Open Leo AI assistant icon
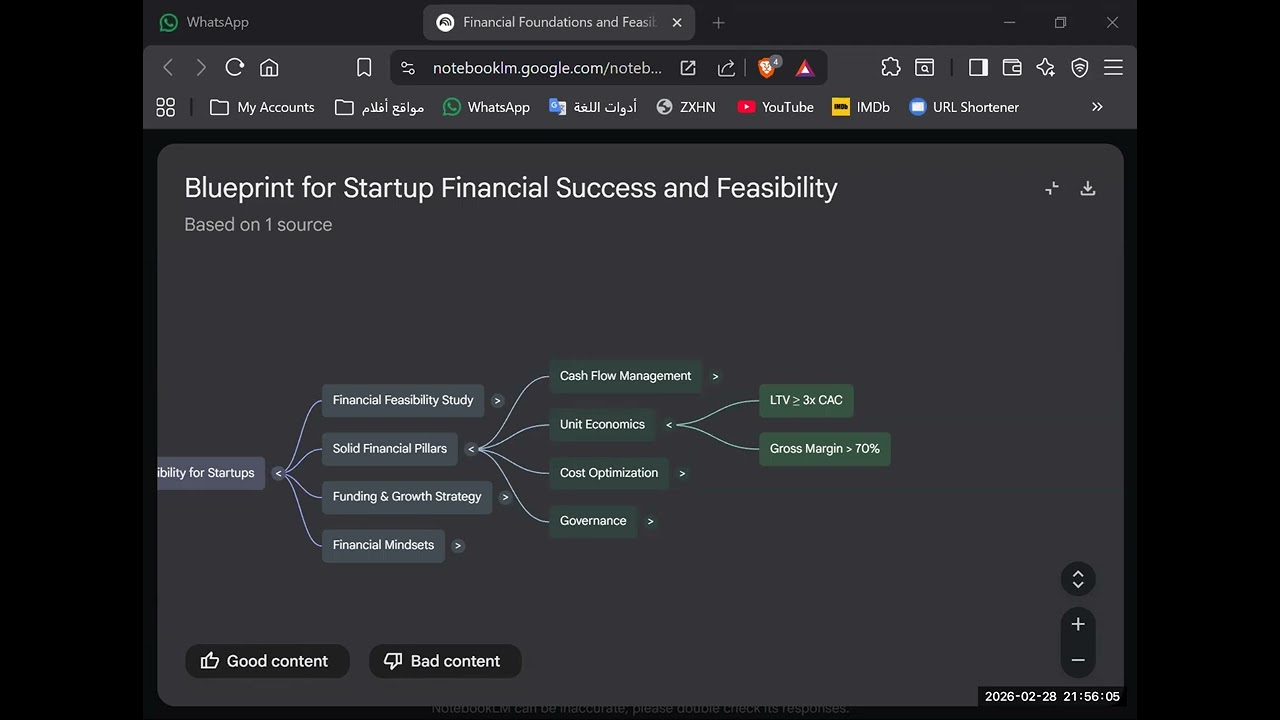 pos(1046,67)
